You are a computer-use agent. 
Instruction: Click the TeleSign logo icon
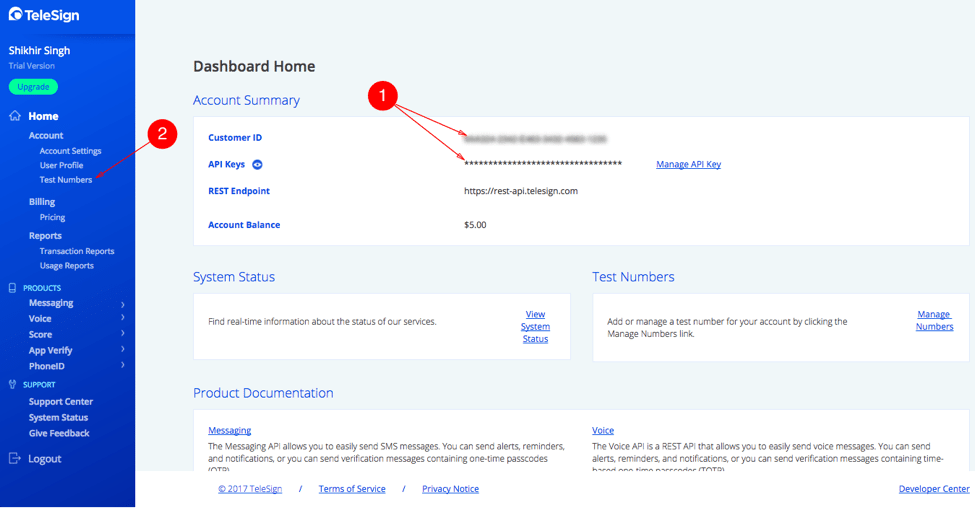click(16, 14)
